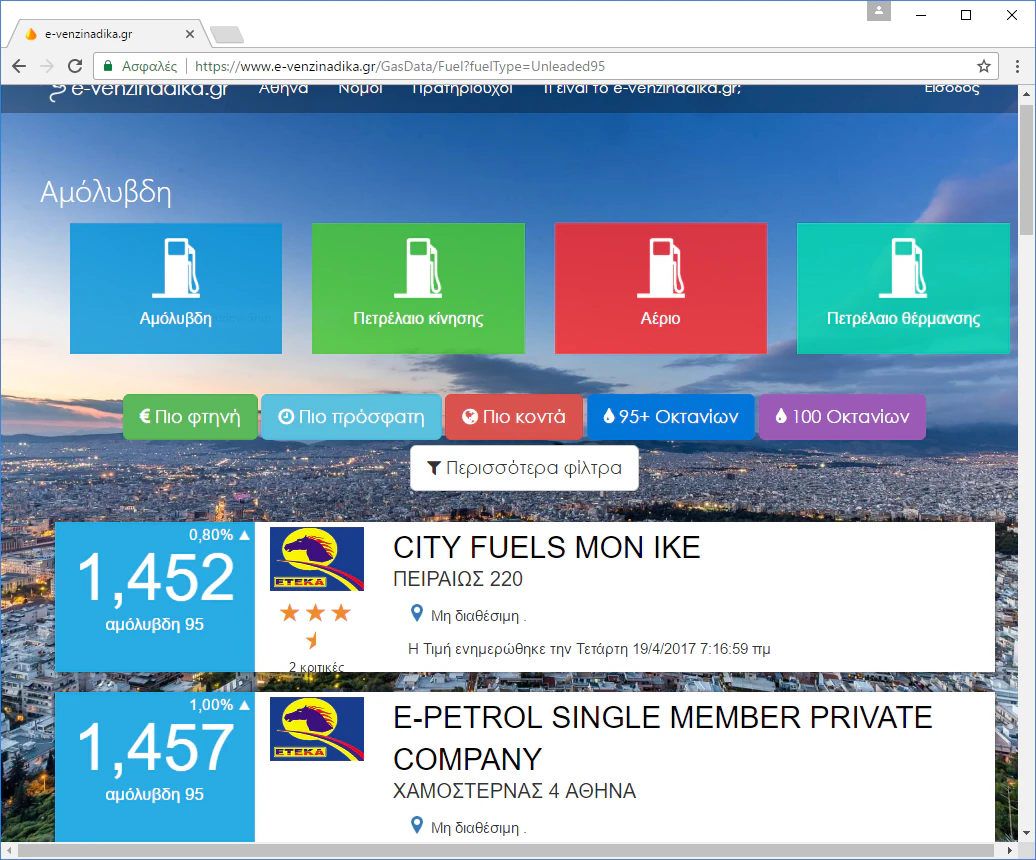Image resolution: width=1036 pixels, height=860 pixels.
Task: Click the address ΧΑΜΟΣΤΕΡΝΑΣ 4 ΑΘΗΝΑ
Action: (515, 791)
